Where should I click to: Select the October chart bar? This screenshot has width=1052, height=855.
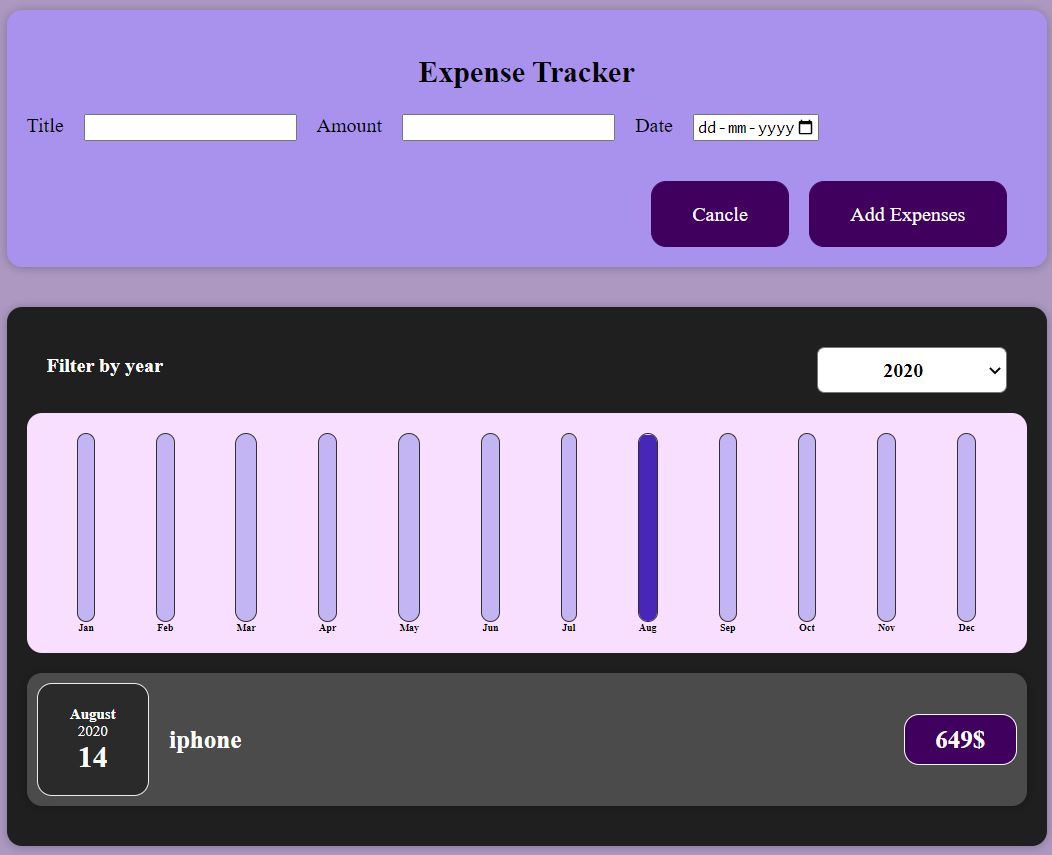click(x=806, y=525)
